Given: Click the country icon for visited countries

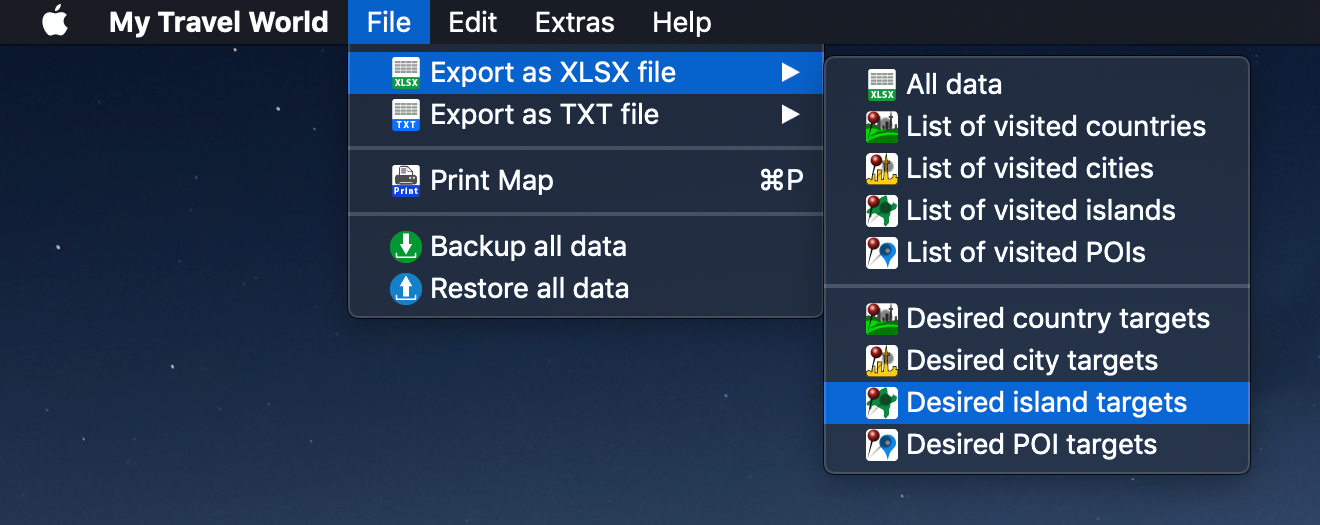Looking at the screenshot, I should (x=882, y=127).
